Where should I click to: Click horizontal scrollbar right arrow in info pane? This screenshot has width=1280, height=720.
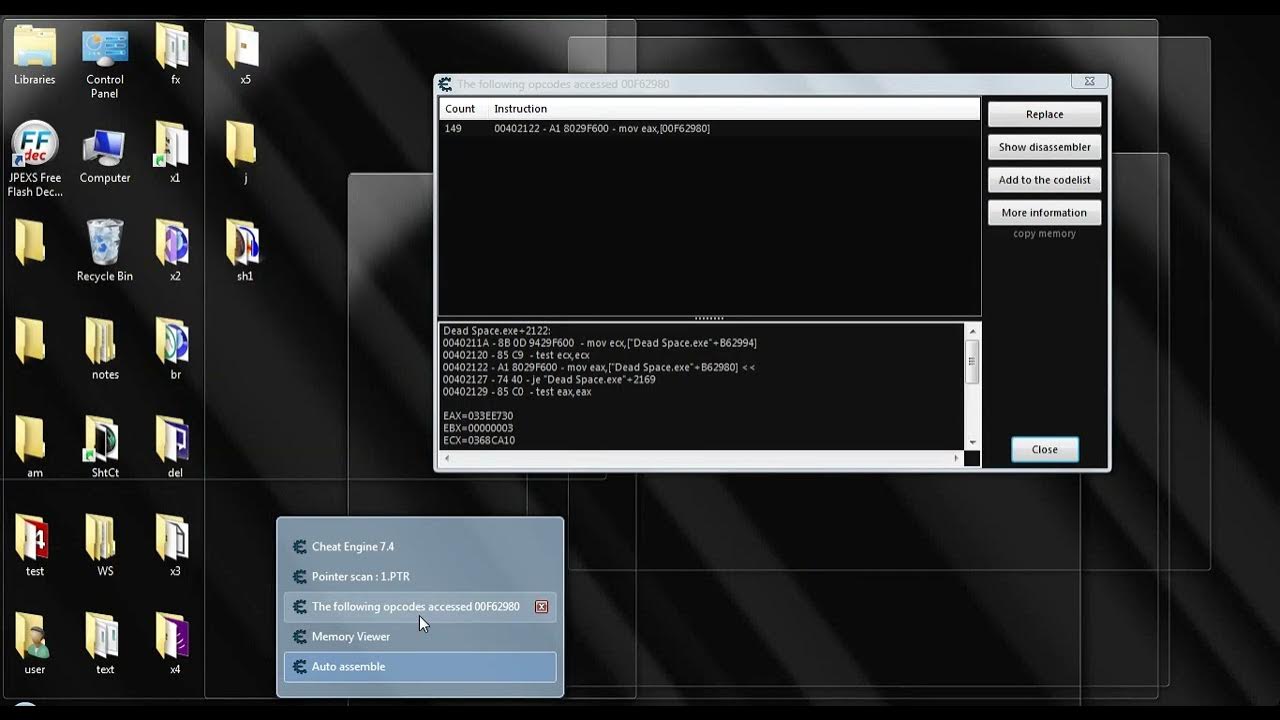coord(957,459)
